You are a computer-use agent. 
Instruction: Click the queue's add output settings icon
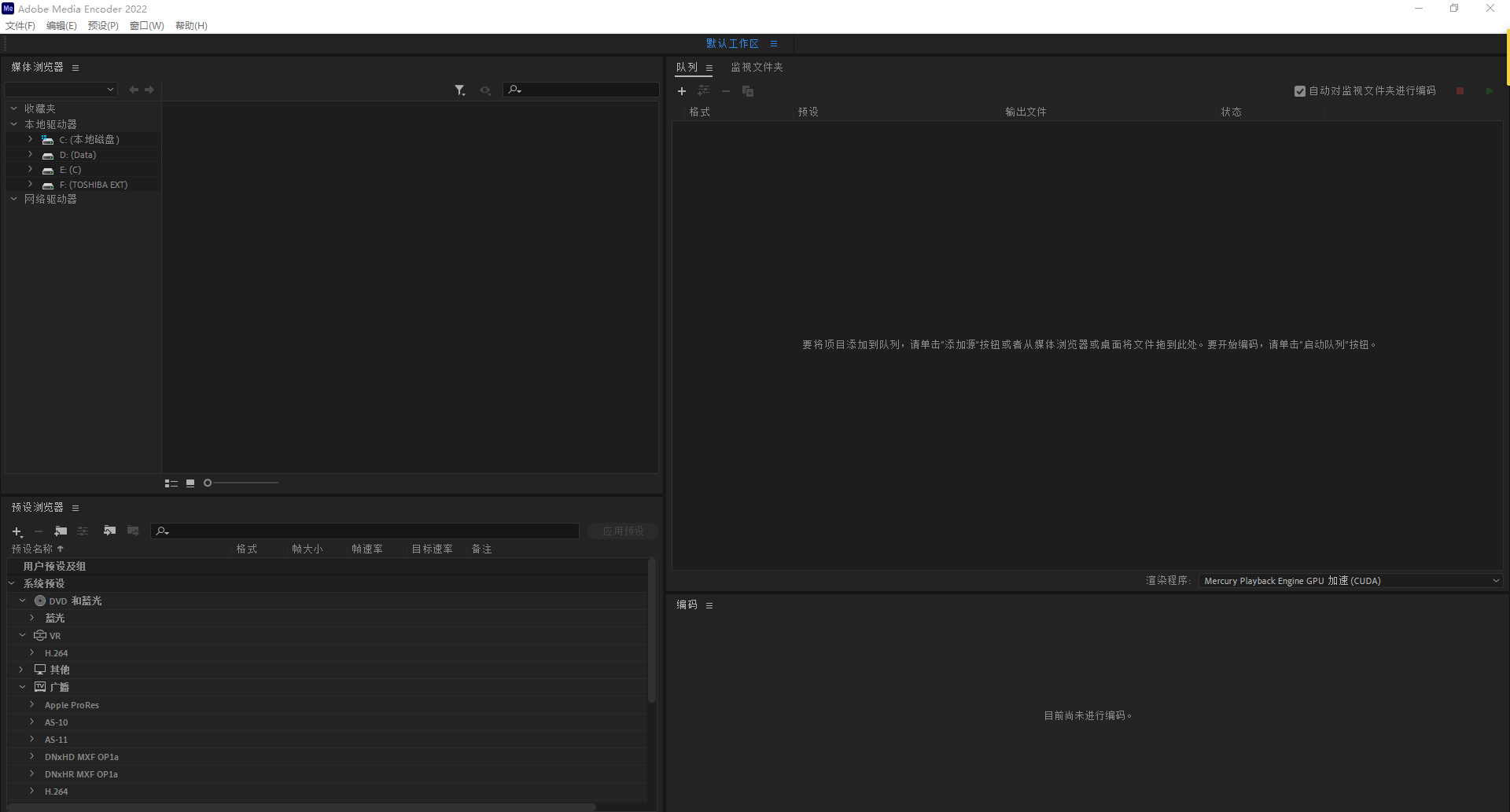point(704,91)
